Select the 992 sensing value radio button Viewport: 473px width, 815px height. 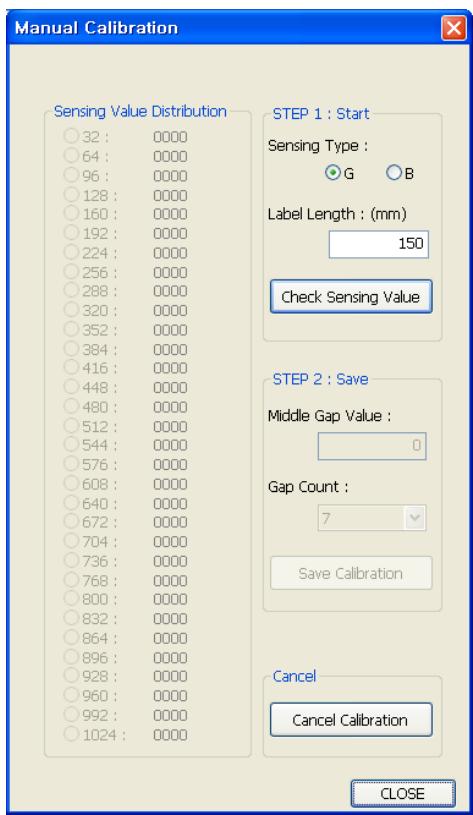(71, 714)
